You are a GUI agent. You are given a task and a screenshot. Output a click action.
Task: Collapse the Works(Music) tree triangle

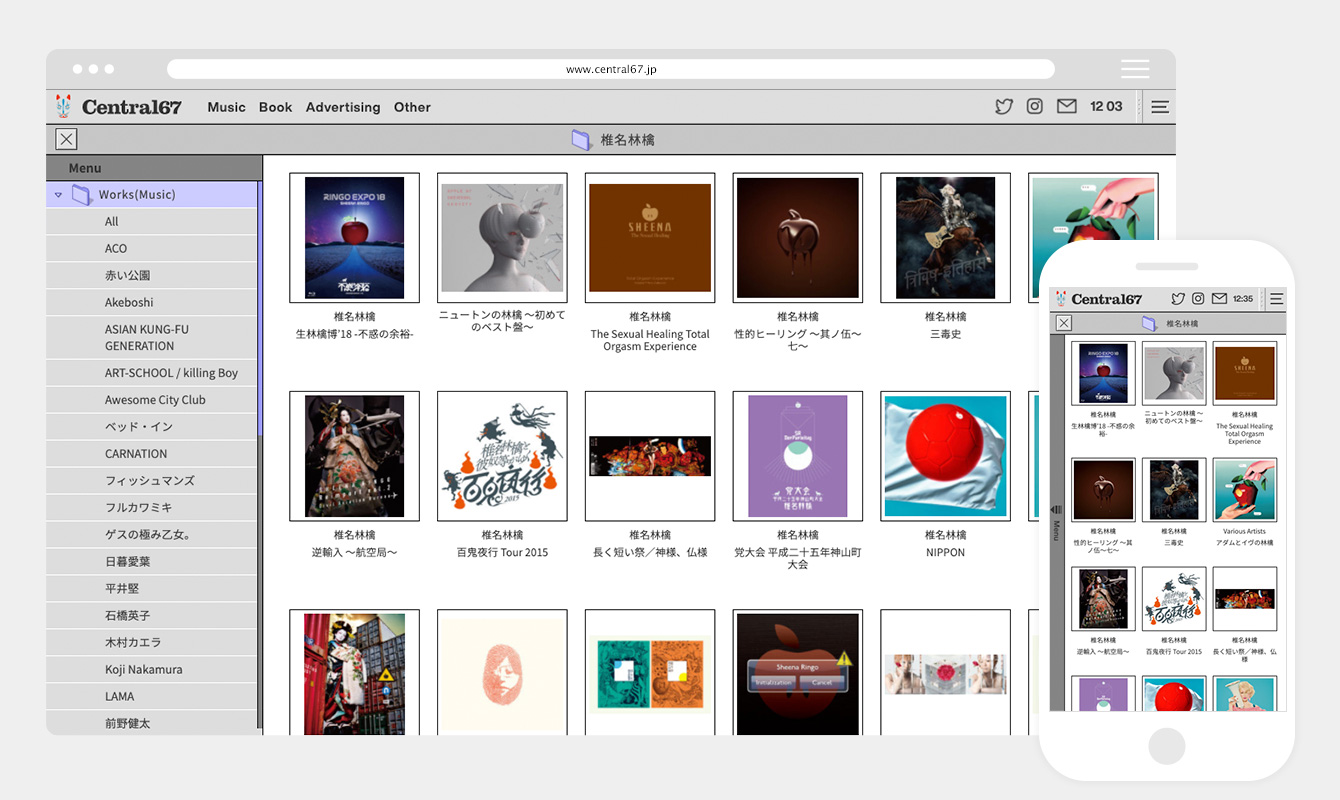[59, 195]
